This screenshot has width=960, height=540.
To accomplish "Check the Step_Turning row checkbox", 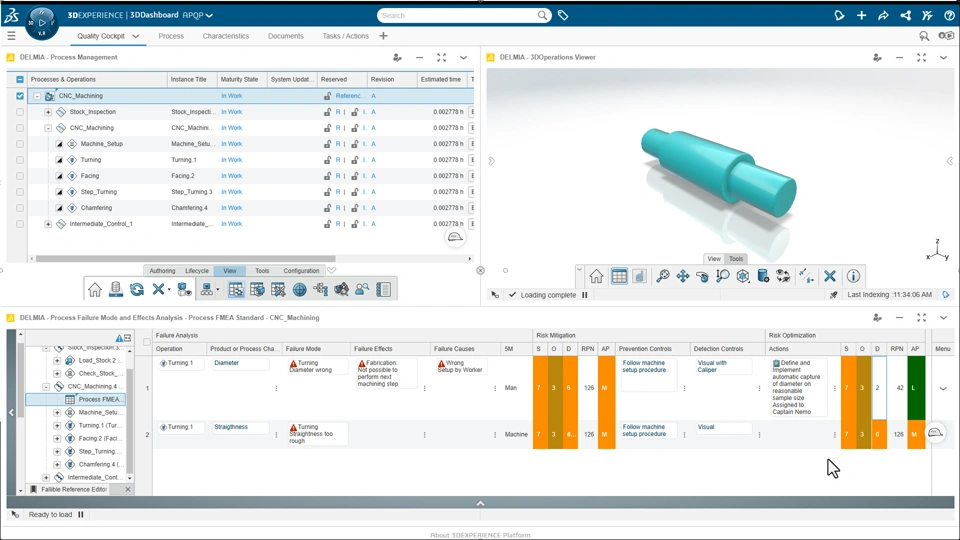I will pos(20,192).
